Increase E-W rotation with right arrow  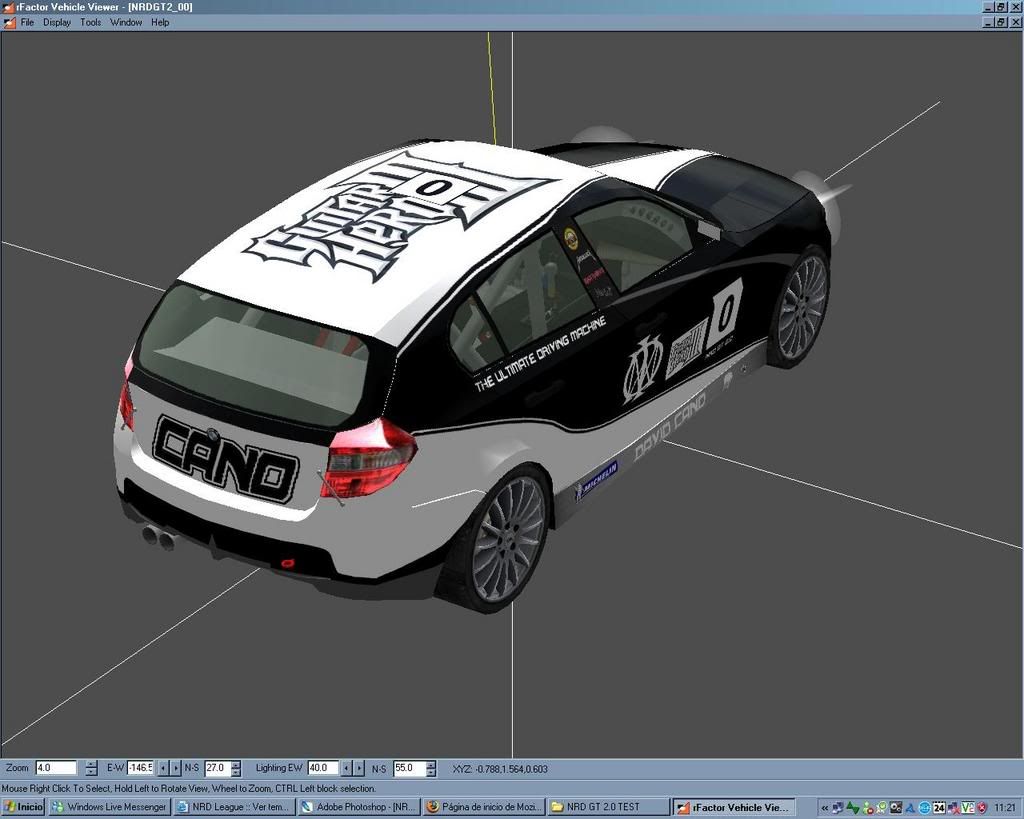[x=176, y=768]
